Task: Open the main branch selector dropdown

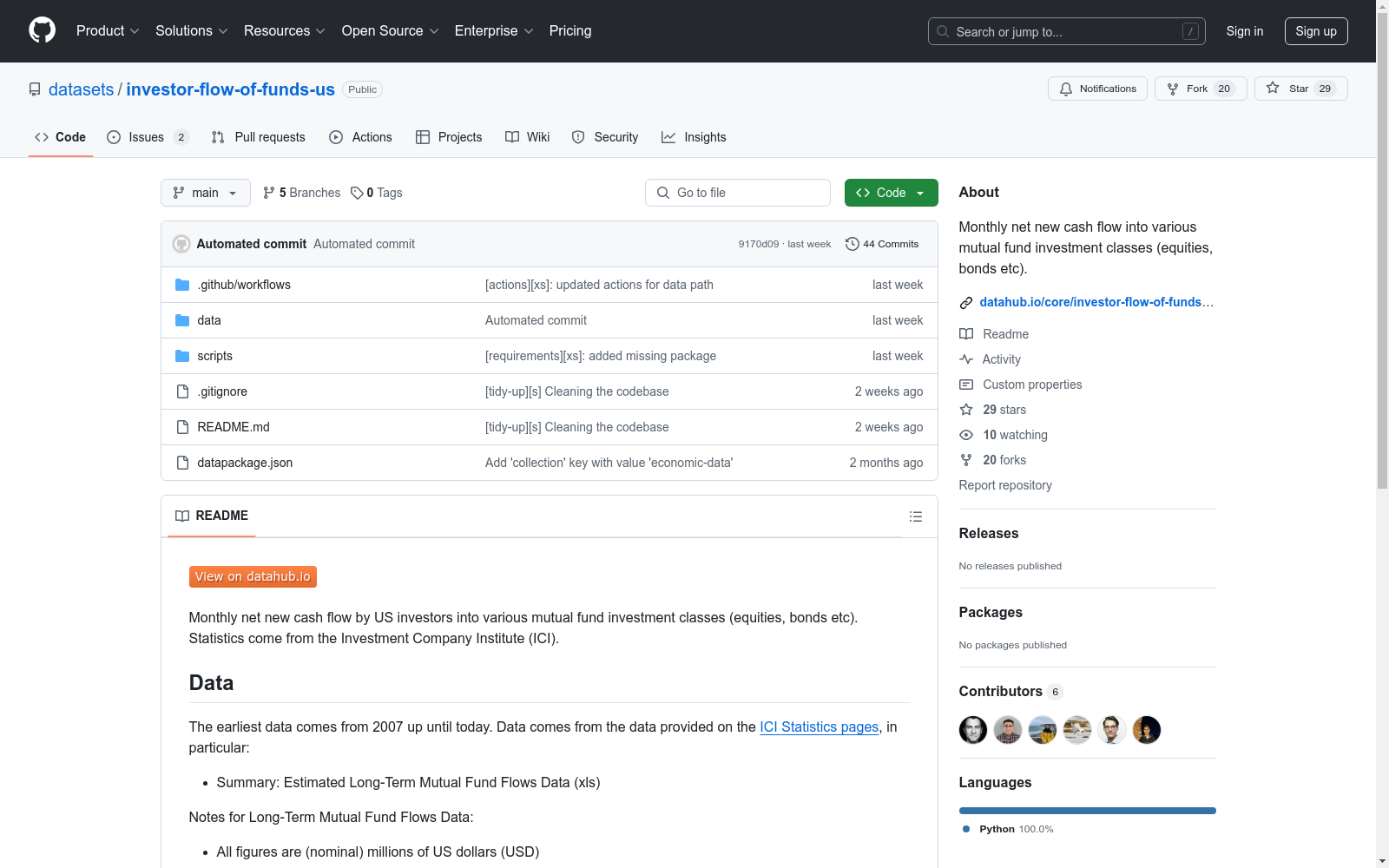Action: [x=206, y=193]
